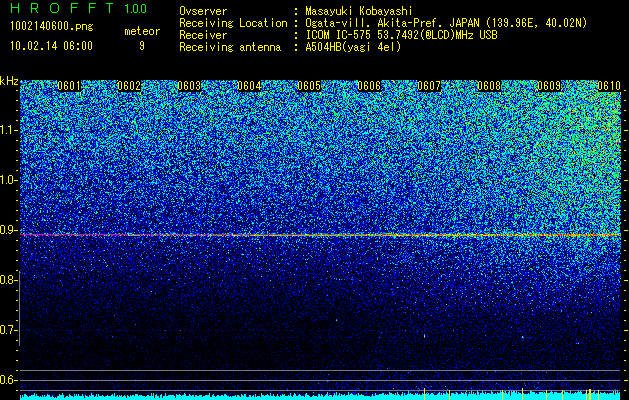
Task: Click the 0609 time marker
Action: (x=549, y=86)
